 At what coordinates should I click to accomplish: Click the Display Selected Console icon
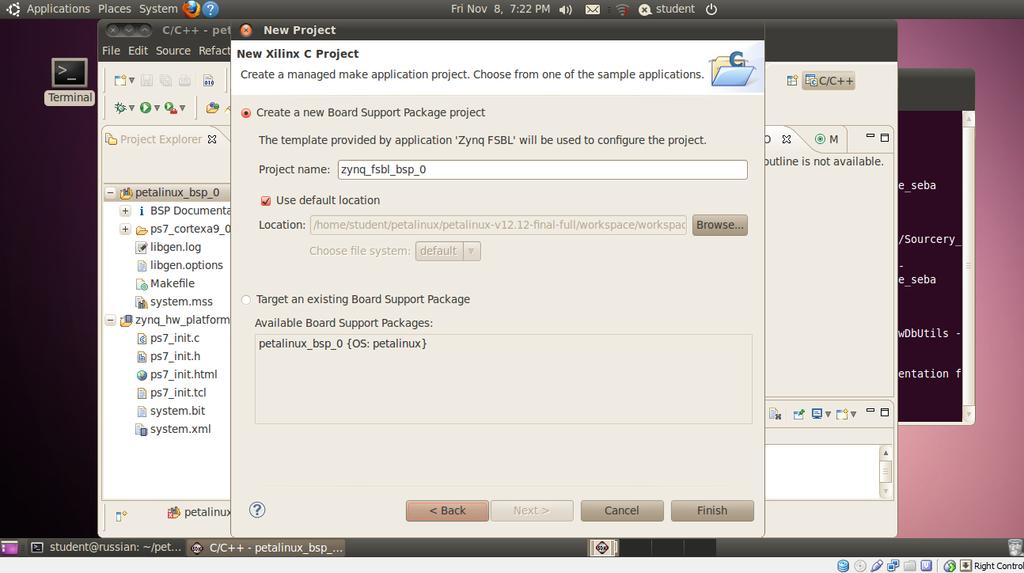(x=816, y=414)
